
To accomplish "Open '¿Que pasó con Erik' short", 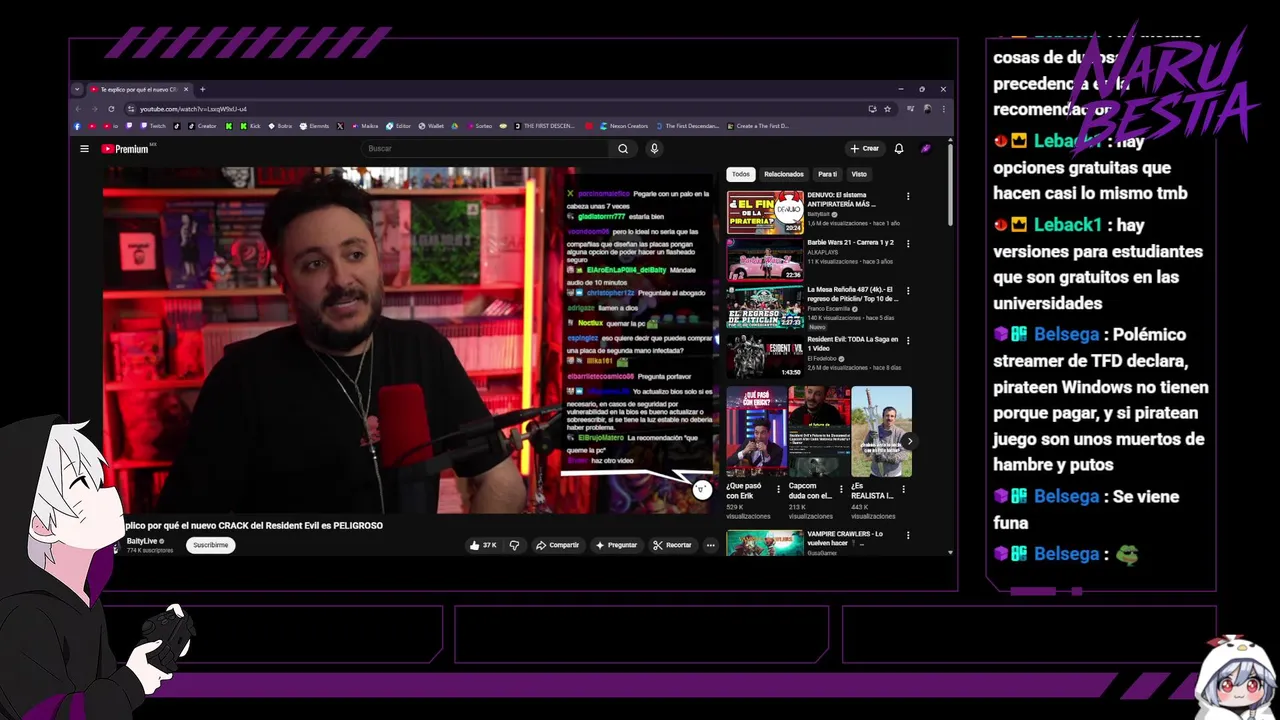I will click(756, 431).
